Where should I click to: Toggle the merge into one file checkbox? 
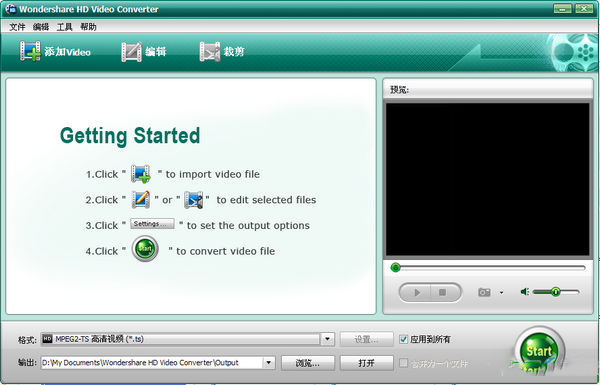(x=403, y=363)
